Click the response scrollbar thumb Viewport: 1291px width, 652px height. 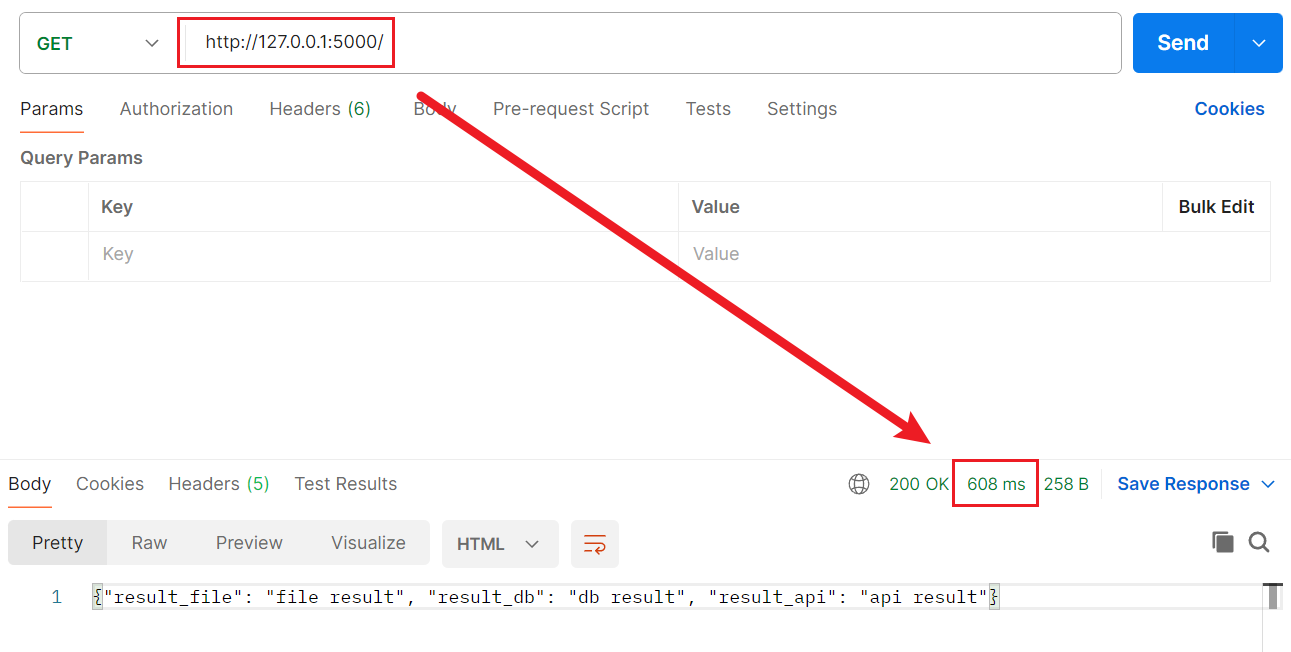tap(1273, 597)
